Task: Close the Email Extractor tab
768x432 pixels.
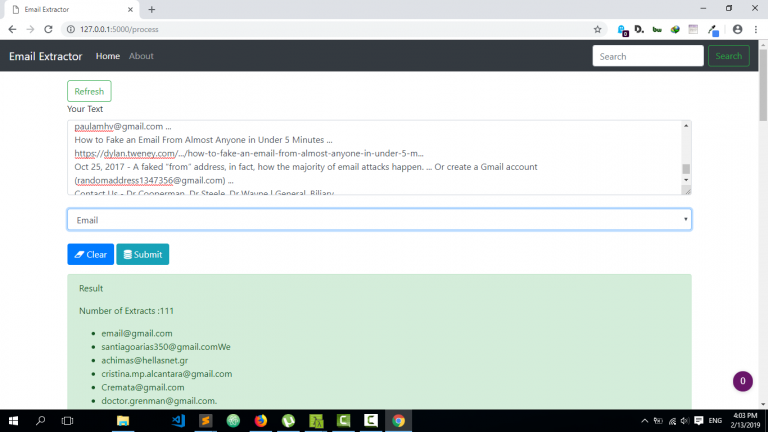Action: 130,9
